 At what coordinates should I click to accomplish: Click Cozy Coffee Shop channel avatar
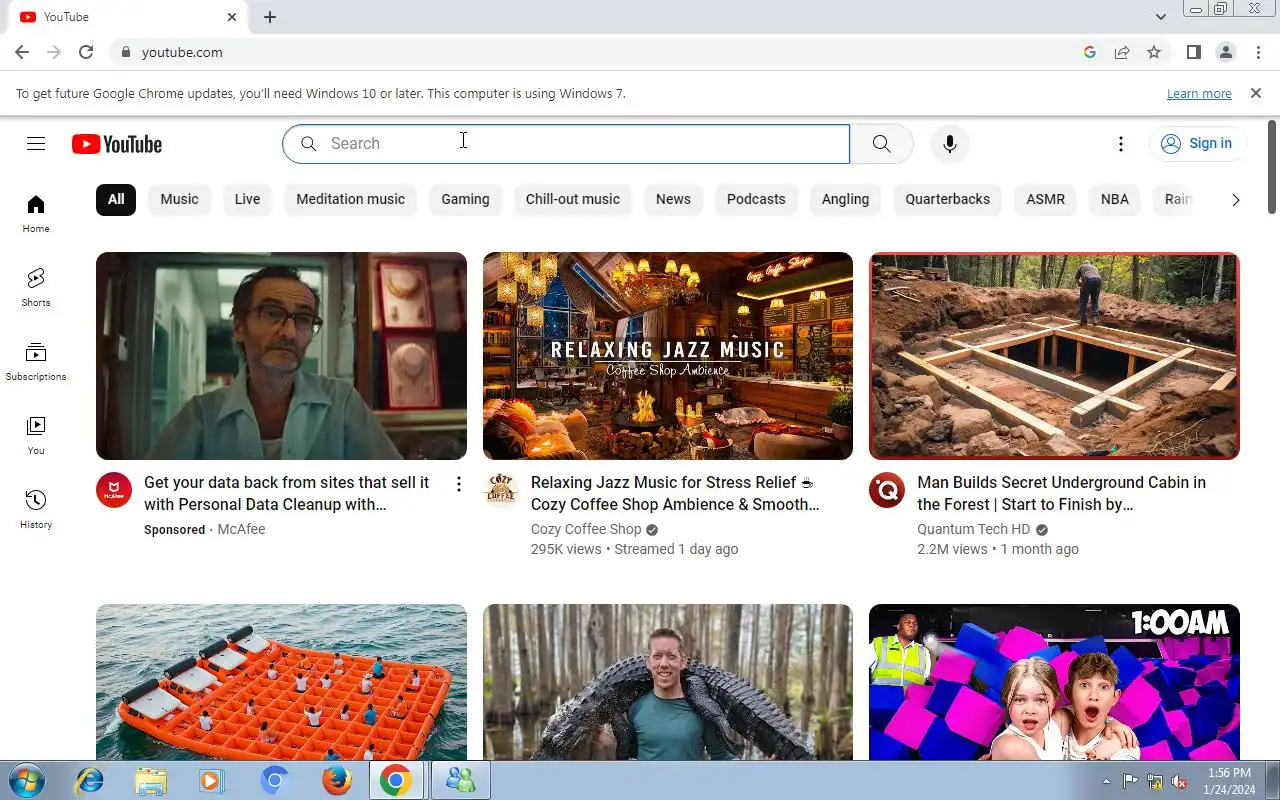coord(501,490)
